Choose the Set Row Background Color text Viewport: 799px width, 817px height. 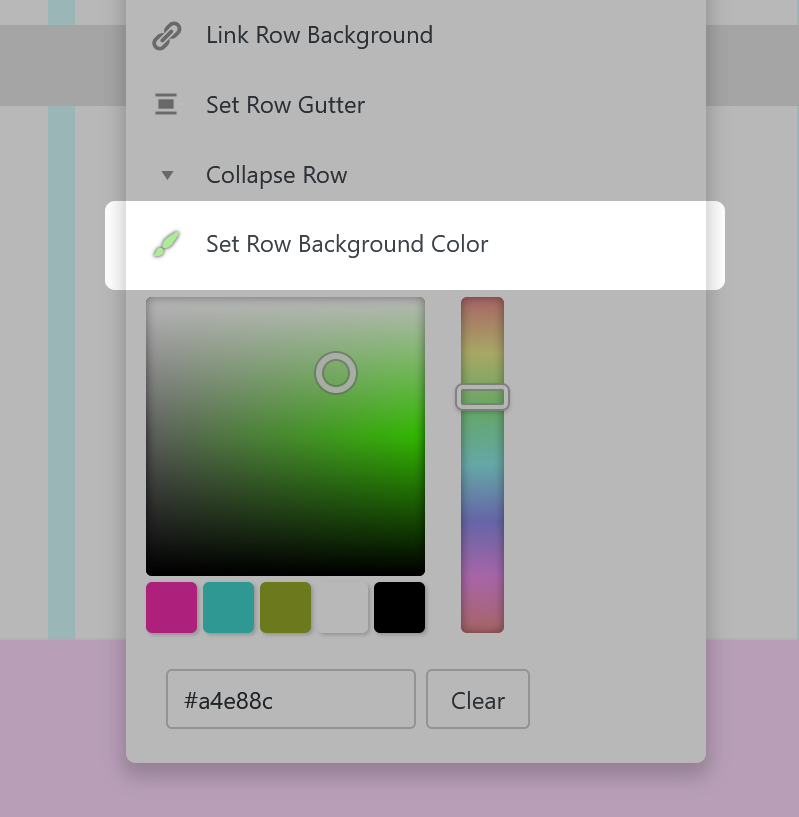347,244
